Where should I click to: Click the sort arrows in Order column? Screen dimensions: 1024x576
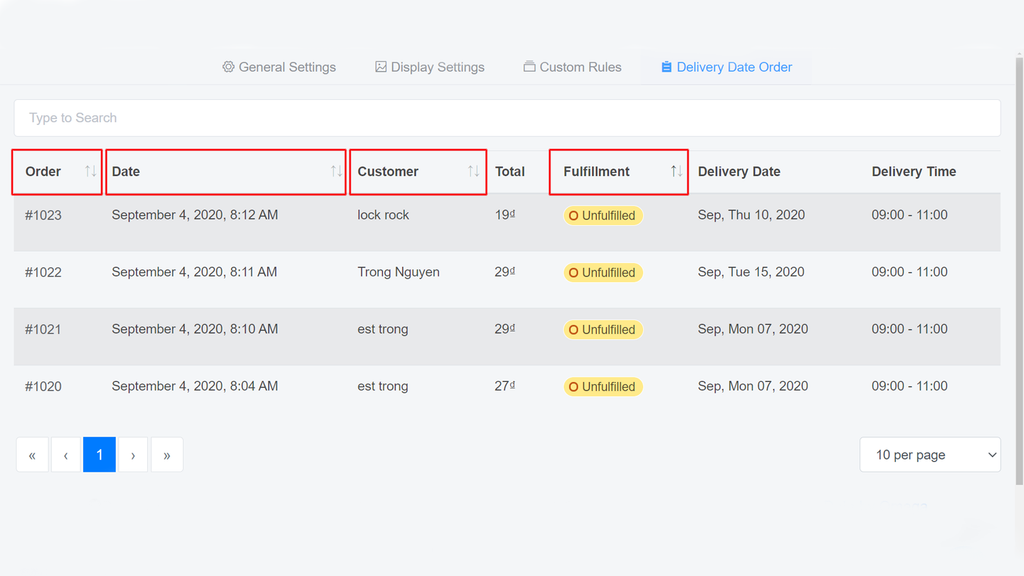point(90,172)
